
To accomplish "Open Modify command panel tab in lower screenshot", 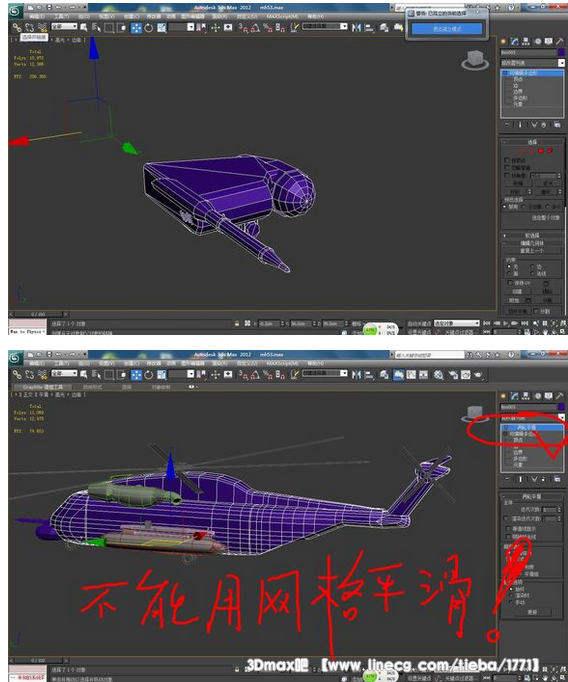I will [515, 396].
